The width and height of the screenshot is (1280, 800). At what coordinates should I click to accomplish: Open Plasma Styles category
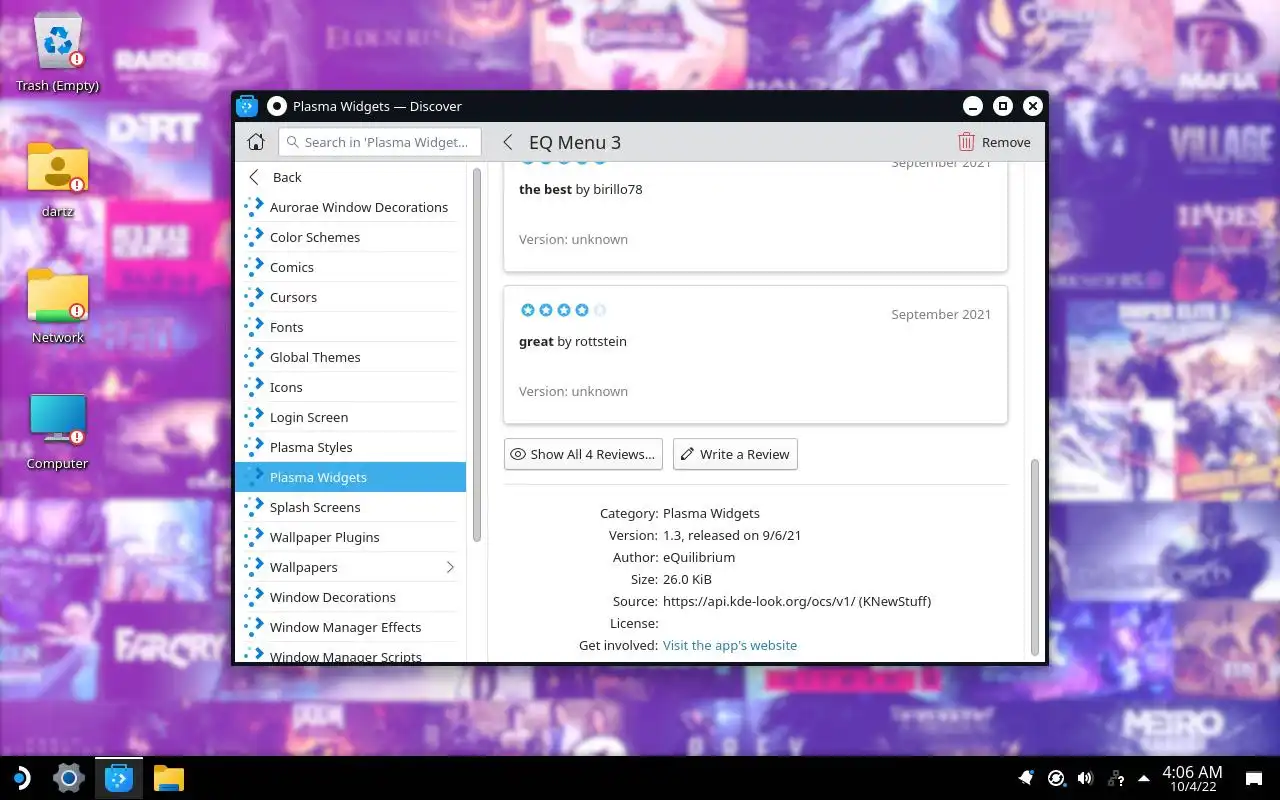(350, 447)
